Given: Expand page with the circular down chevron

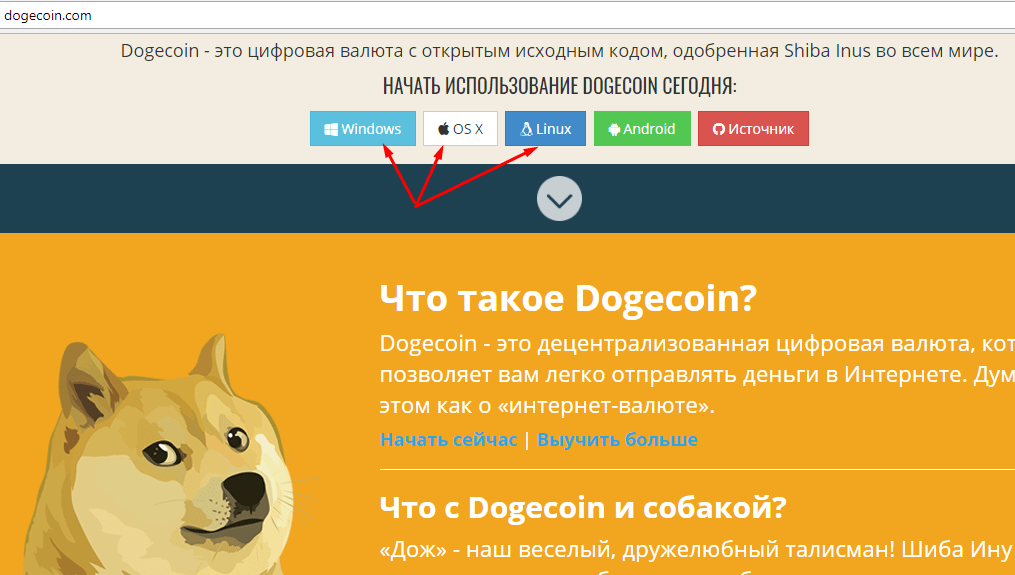Looking at the screenshot, I should [x=559, y=199].
